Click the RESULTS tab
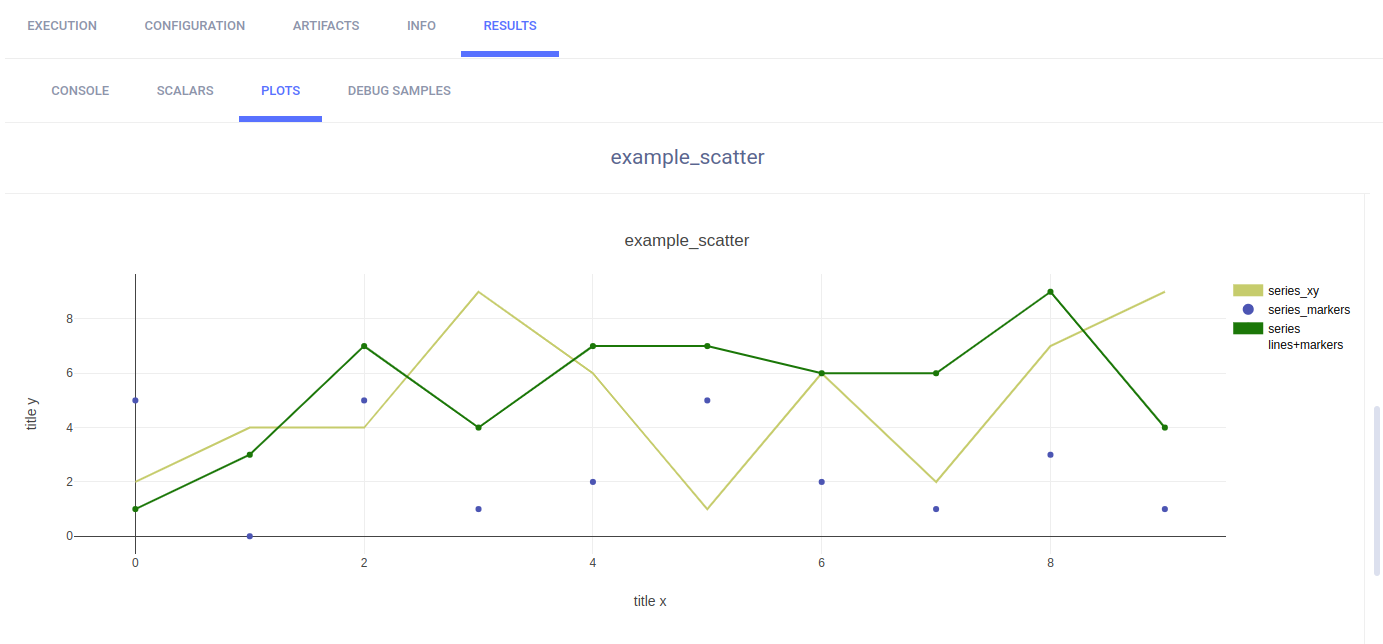 coord(510,26)
